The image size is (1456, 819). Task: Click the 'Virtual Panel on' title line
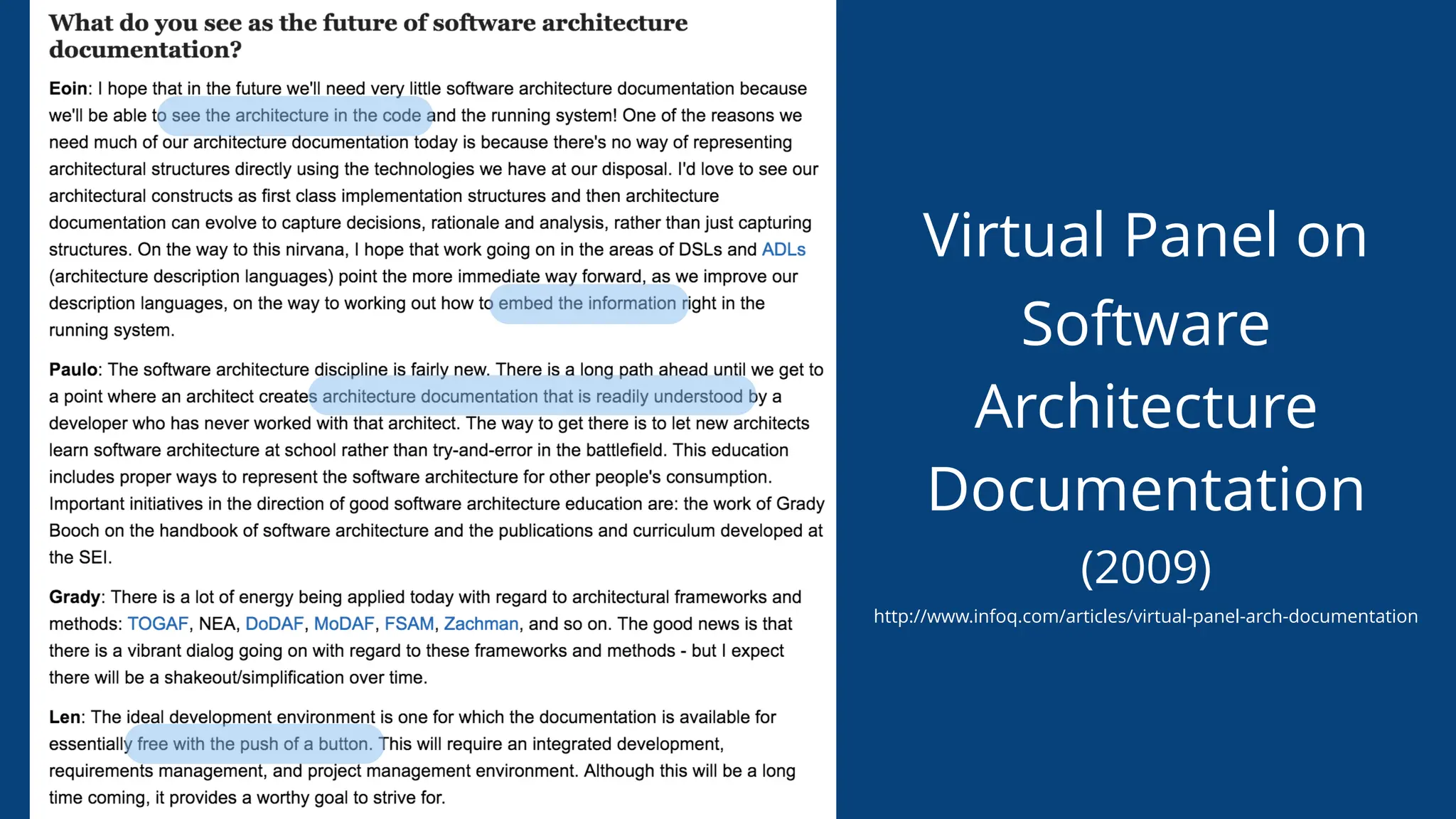[1145, 235]
